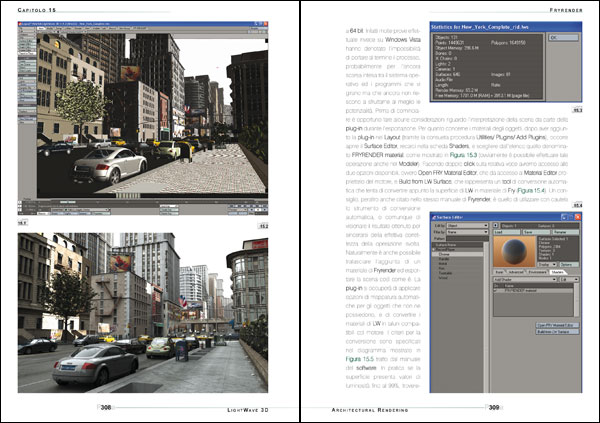Select the Shaders tab
The height and width of the screenshot is (423, 600).
[x=558, y=272]
